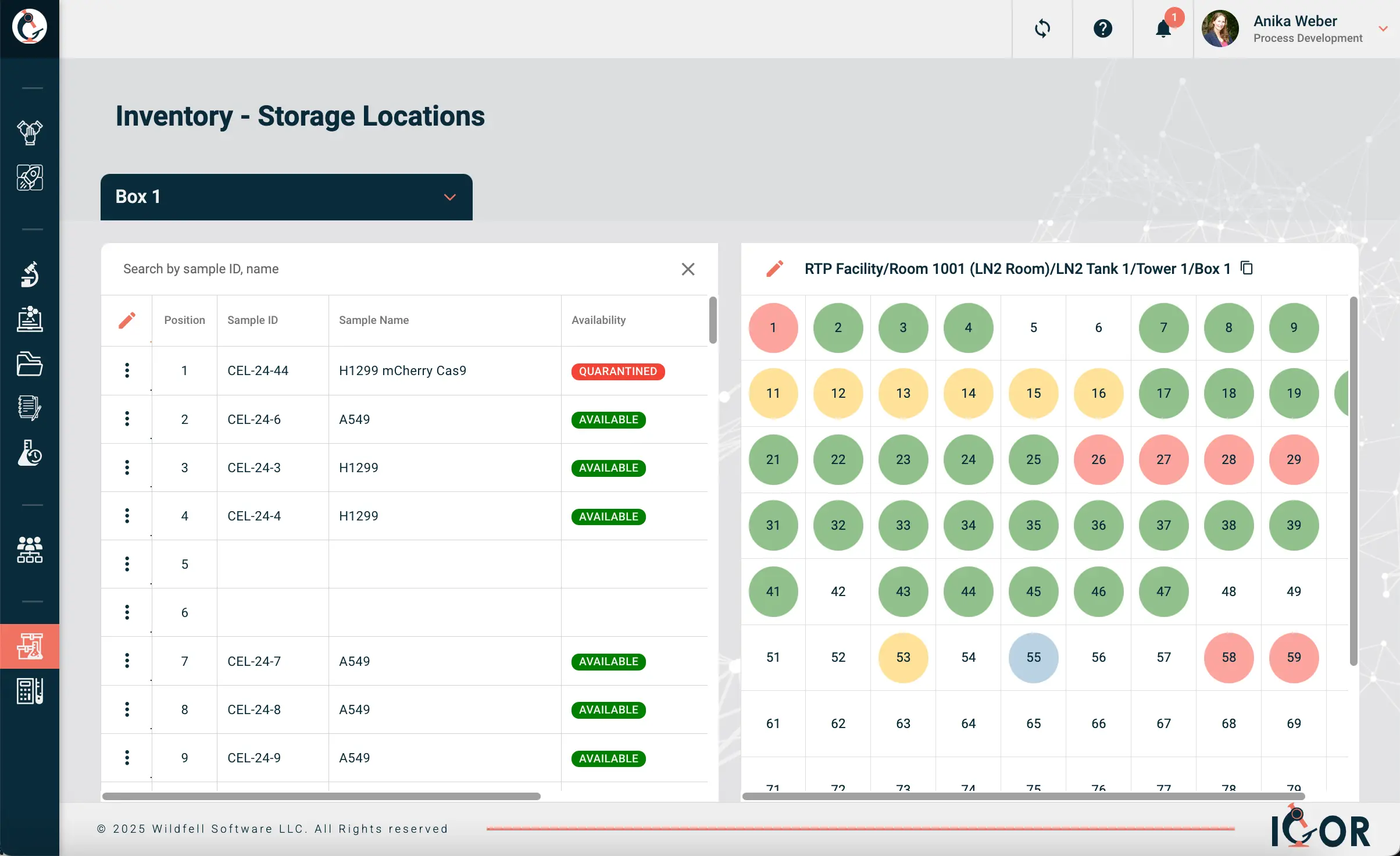Click the AVAILABLE badge for CEL-24-6
The width and height of the screenshot is (1400, 856).
(608, 419)
